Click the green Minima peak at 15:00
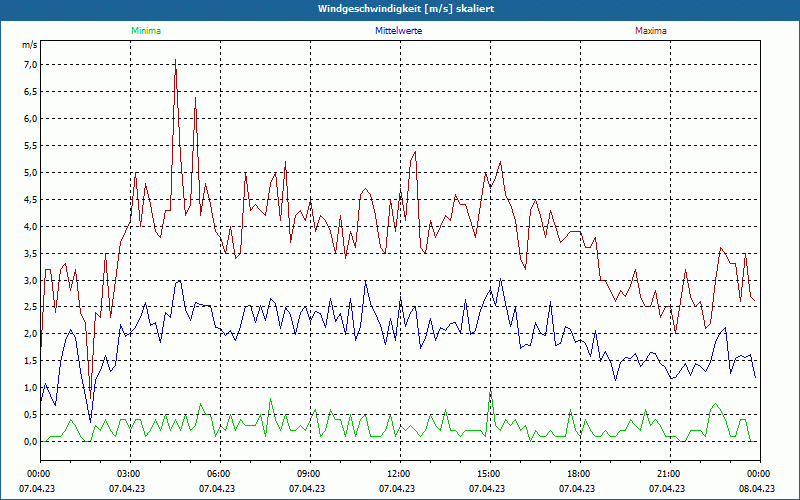This screenshot has height=500, width=800. 490,392
